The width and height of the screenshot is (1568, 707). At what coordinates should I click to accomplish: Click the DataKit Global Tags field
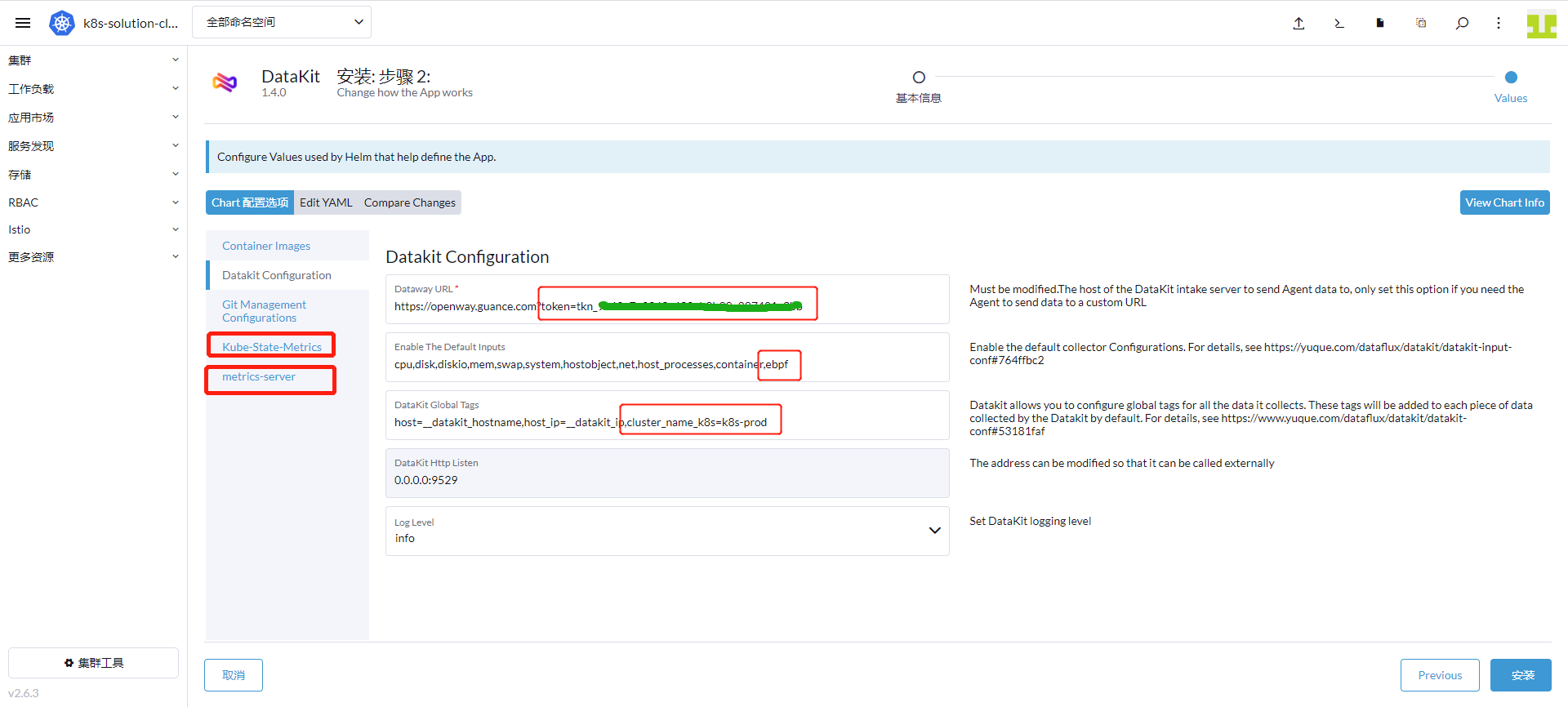[x=667, y=415]
